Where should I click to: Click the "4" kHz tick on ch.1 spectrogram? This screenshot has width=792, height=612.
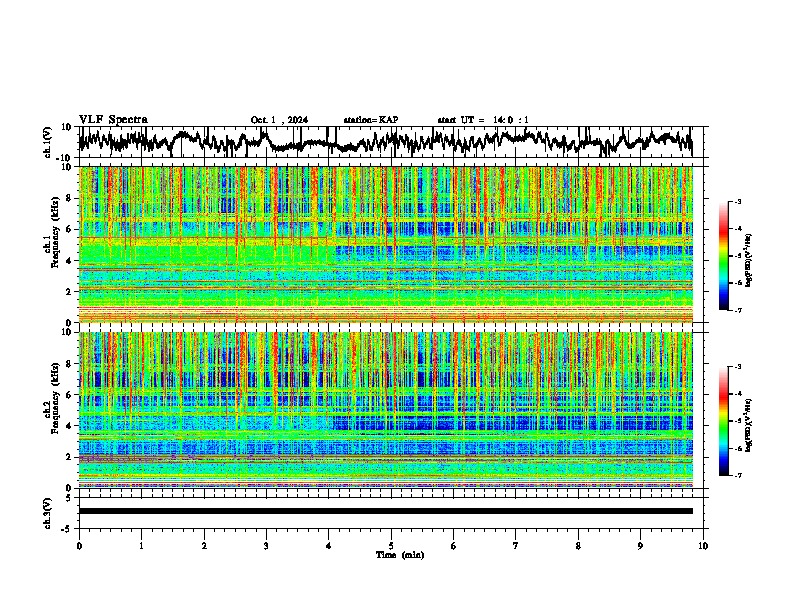(x=69, y=261)
